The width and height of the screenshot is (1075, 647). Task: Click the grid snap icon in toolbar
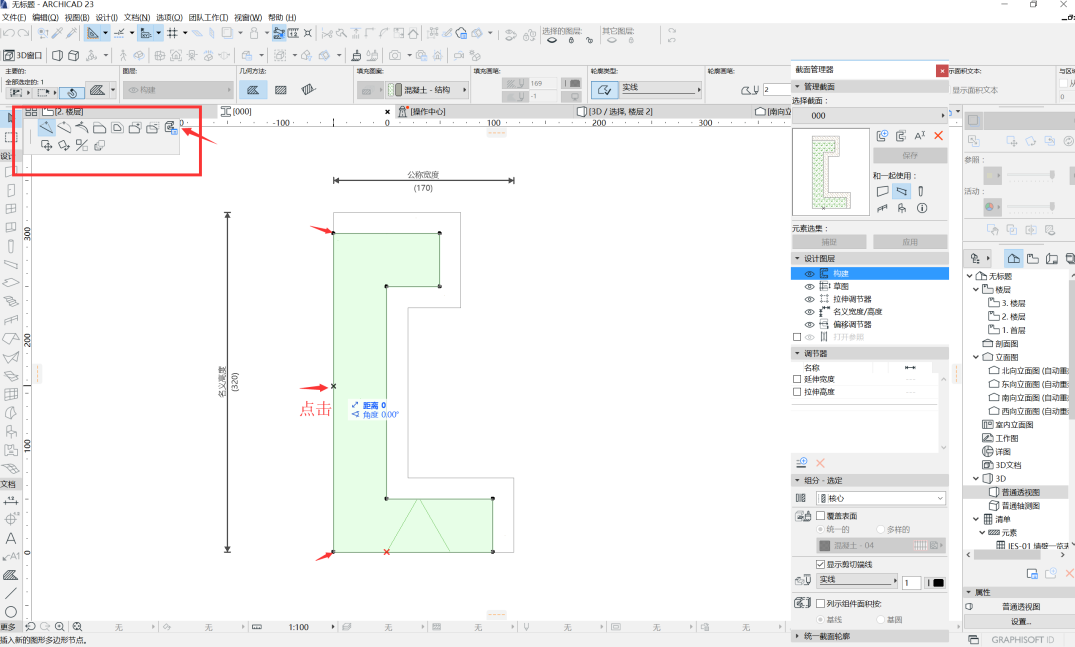point(173,33)
